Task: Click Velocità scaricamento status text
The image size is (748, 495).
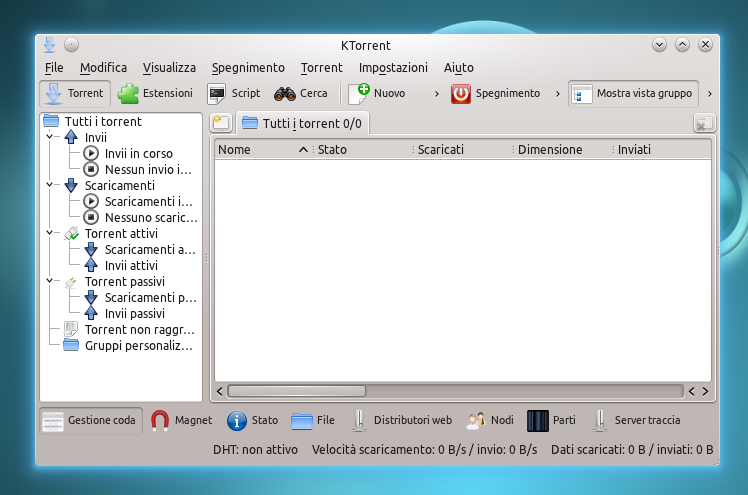Action: coord(425,450)
